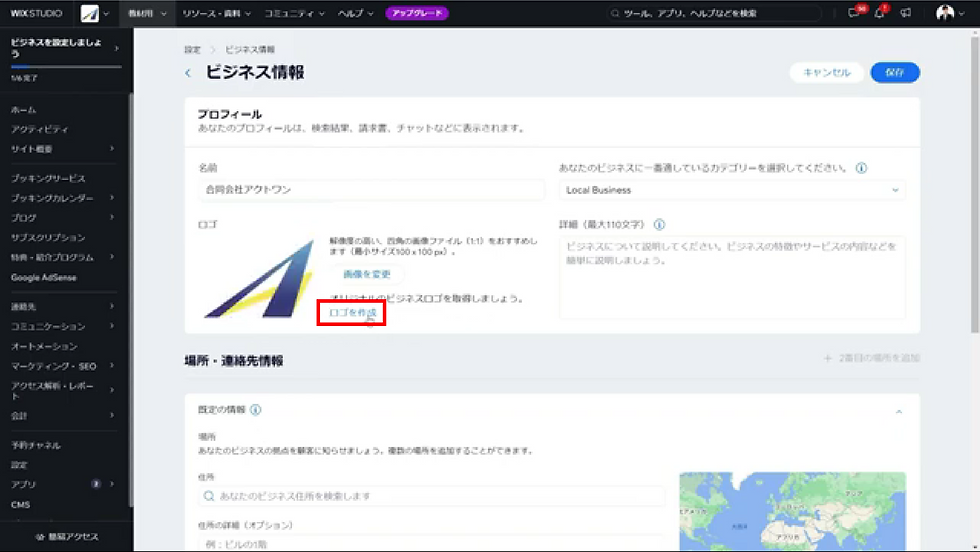Open アプリ in sidebar
The height and width of the screenshot is (552, 980).
[x=23, y=484]
